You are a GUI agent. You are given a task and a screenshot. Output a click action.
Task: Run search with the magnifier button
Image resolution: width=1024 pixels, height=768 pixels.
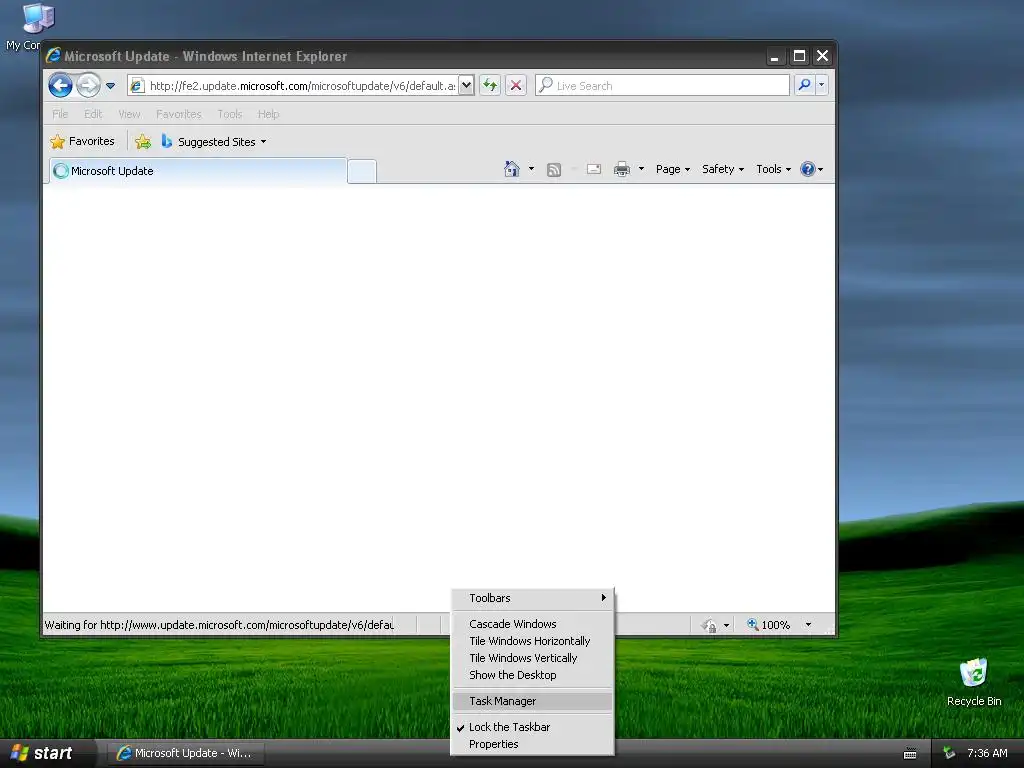click(x=805, y=85)
